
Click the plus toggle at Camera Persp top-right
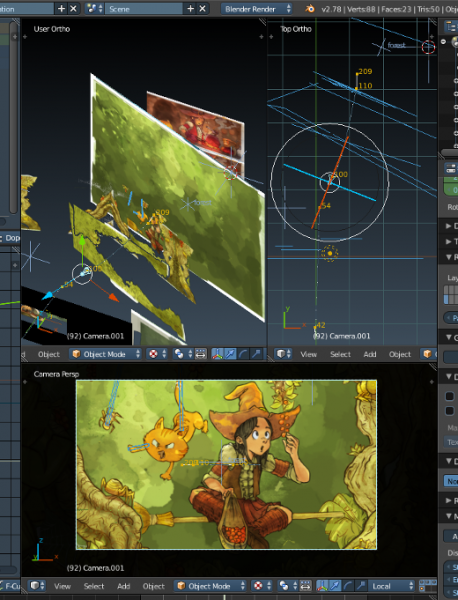pyautogui.click(x=432, y=382)
